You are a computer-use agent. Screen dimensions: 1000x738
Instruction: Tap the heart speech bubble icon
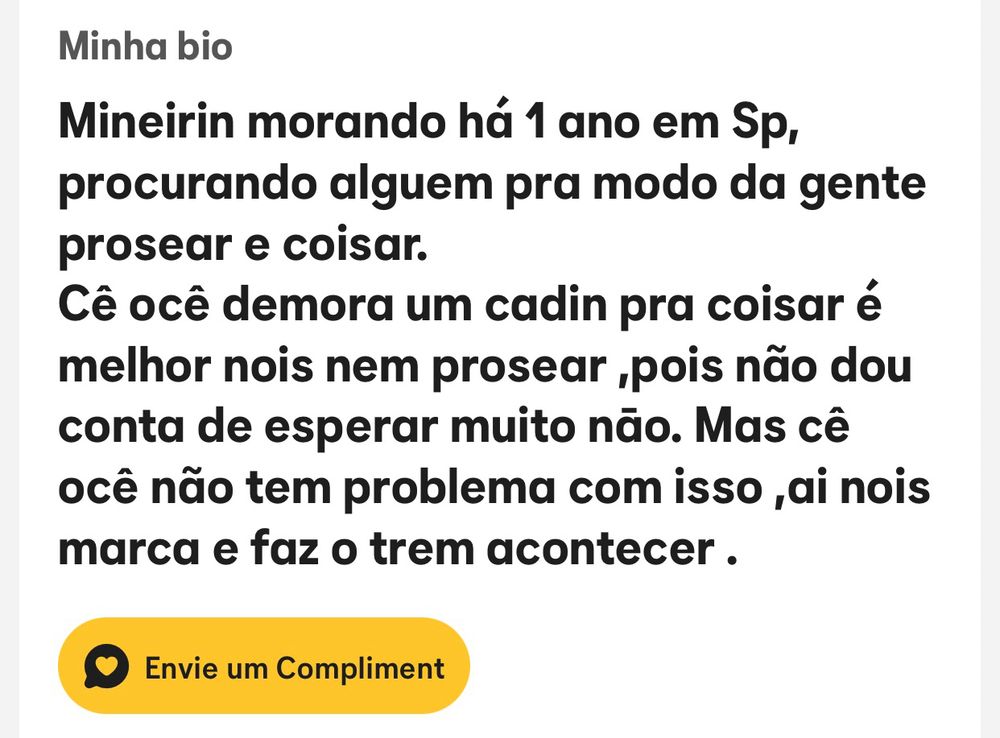click(x=106, y=666)
